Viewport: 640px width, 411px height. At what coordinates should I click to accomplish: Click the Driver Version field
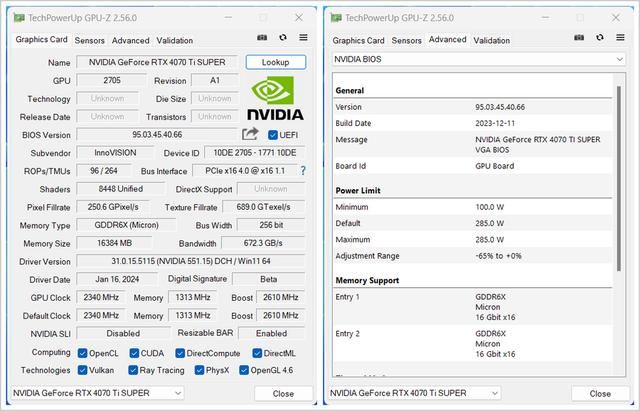point(191,261)
